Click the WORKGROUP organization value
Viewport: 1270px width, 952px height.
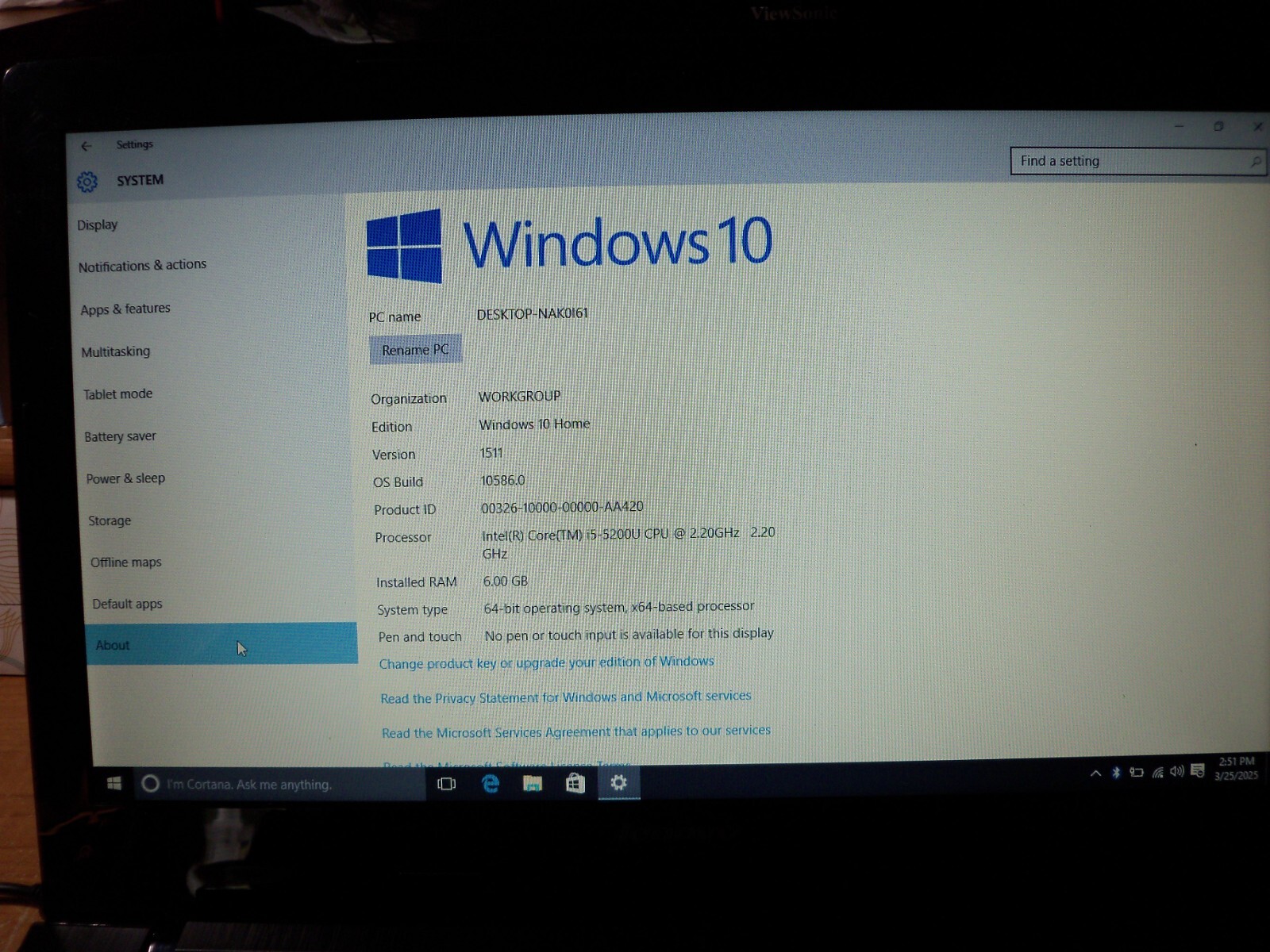coord(519,397)
